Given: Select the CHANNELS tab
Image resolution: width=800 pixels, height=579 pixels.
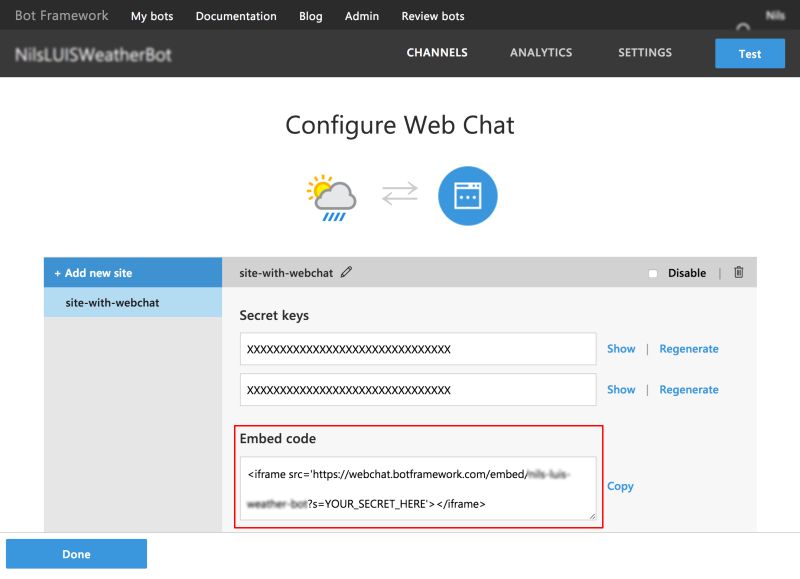Looking at the screenshot, I should pyautogui.click(x=437, y=53).
